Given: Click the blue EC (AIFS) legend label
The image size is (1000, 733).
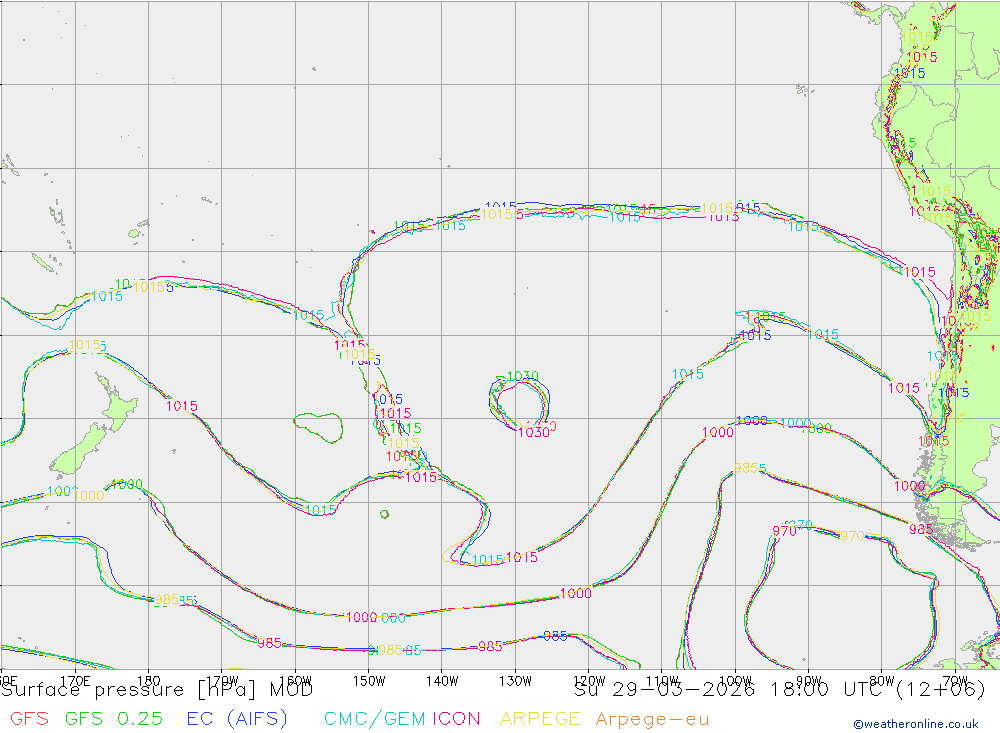Looking at the screenshot, I should 237,719.
